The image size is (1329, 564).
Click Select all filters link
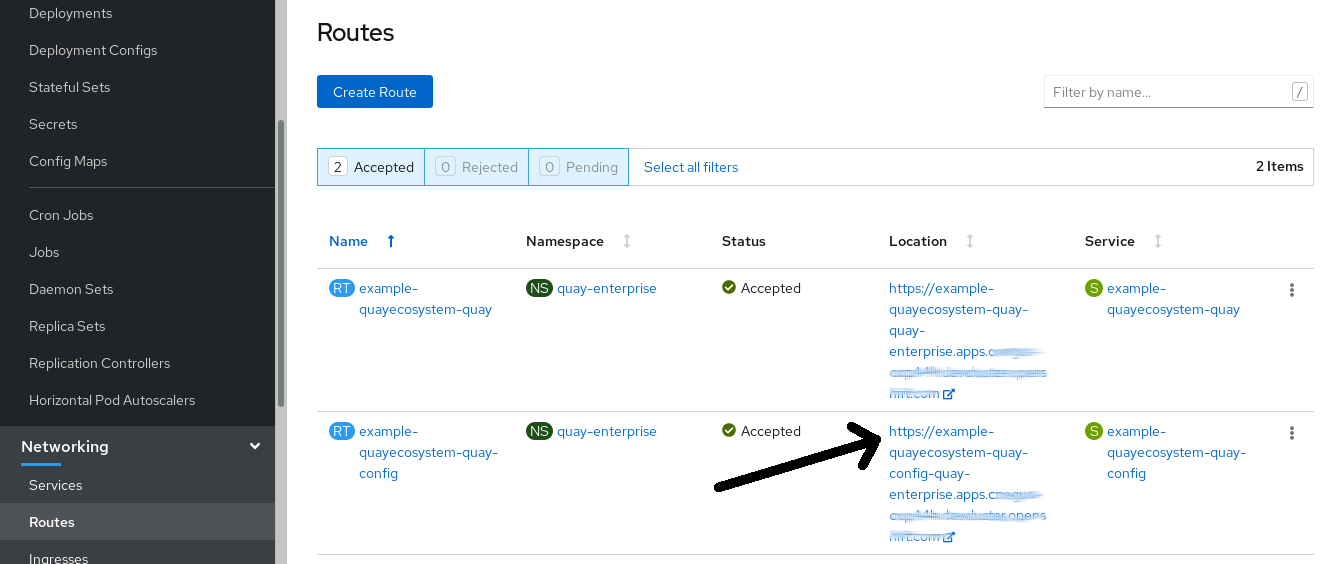coord(691,167)
